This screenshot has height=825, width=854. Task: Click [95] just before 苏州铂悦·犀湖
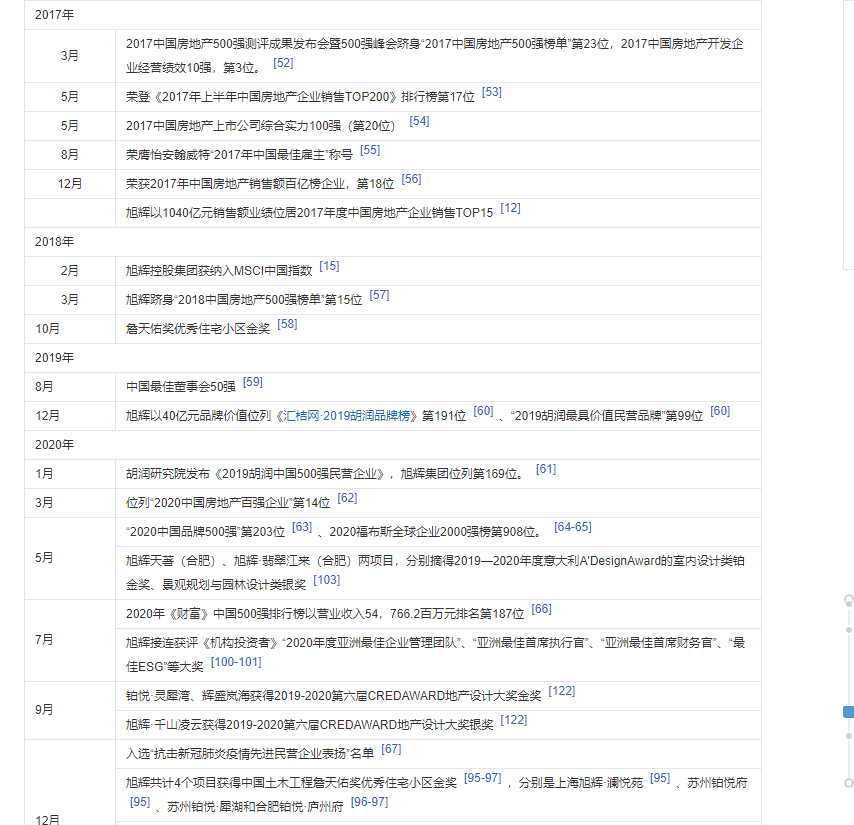point(140,802)
